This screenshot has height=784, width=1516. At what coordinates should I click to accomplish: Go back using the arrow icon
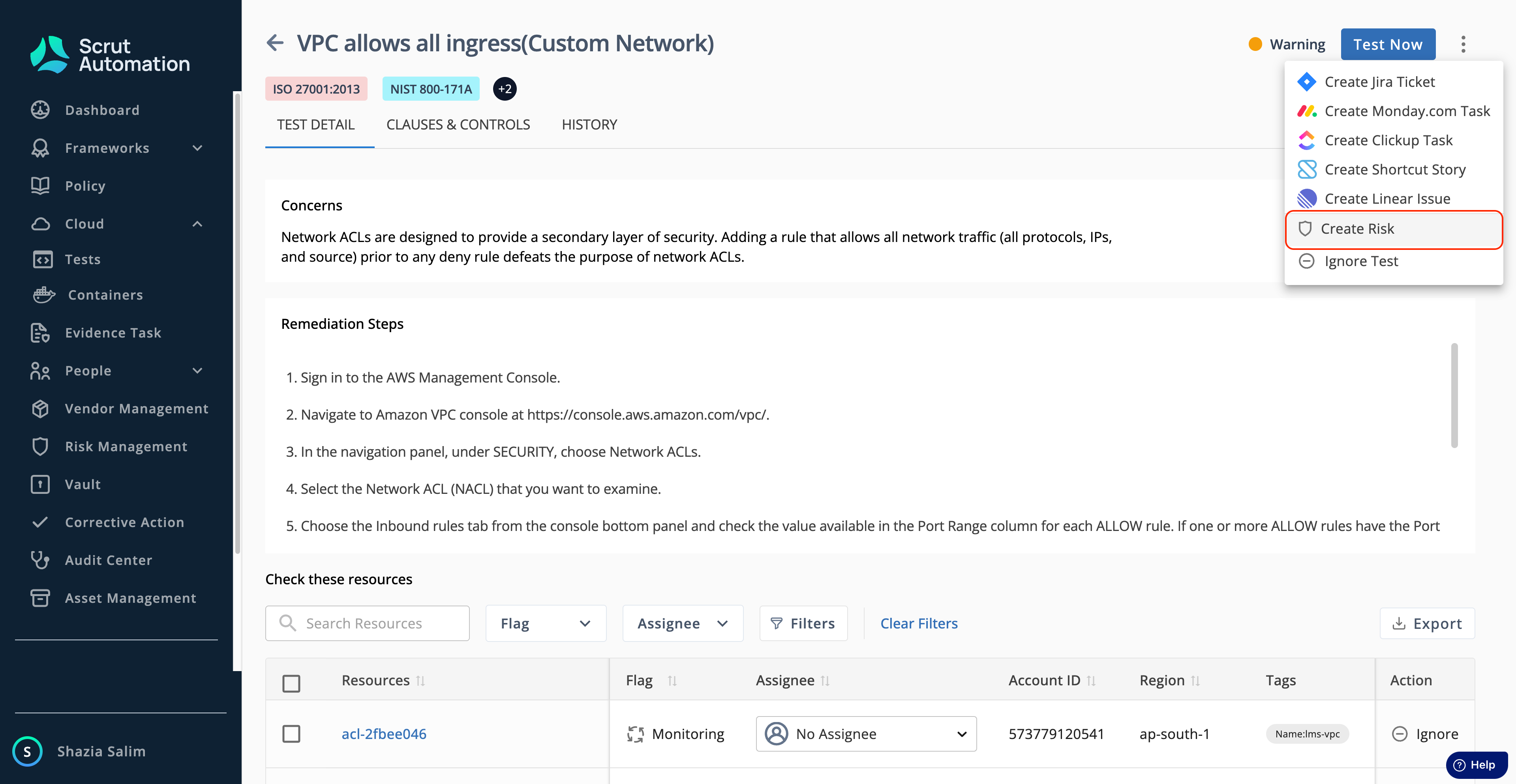[x=276, y=42]
